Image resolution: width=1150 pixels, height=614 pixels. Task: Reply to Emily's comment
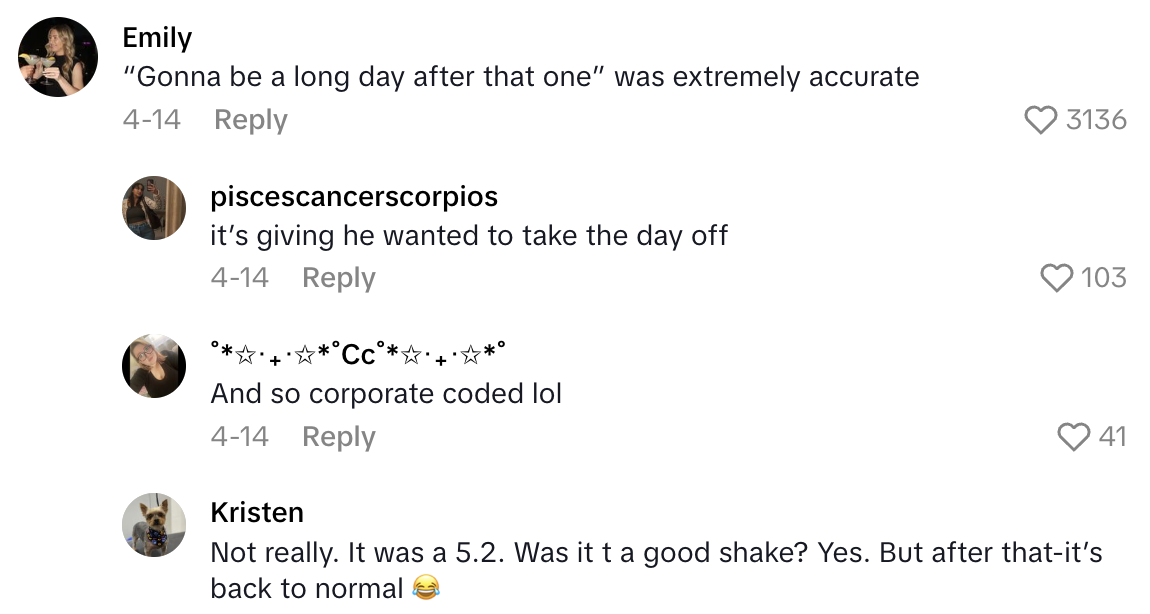tap(250, 119)
